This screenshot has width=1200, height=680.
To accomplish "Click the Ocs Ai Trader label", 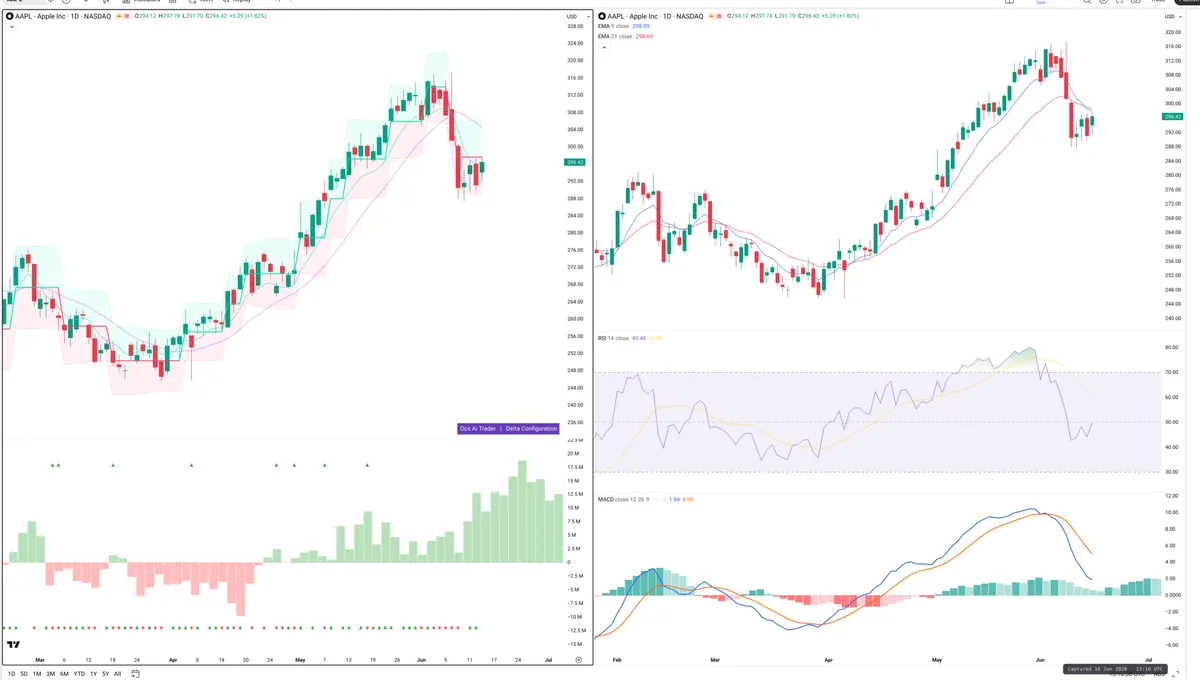I will pos(478,428).
